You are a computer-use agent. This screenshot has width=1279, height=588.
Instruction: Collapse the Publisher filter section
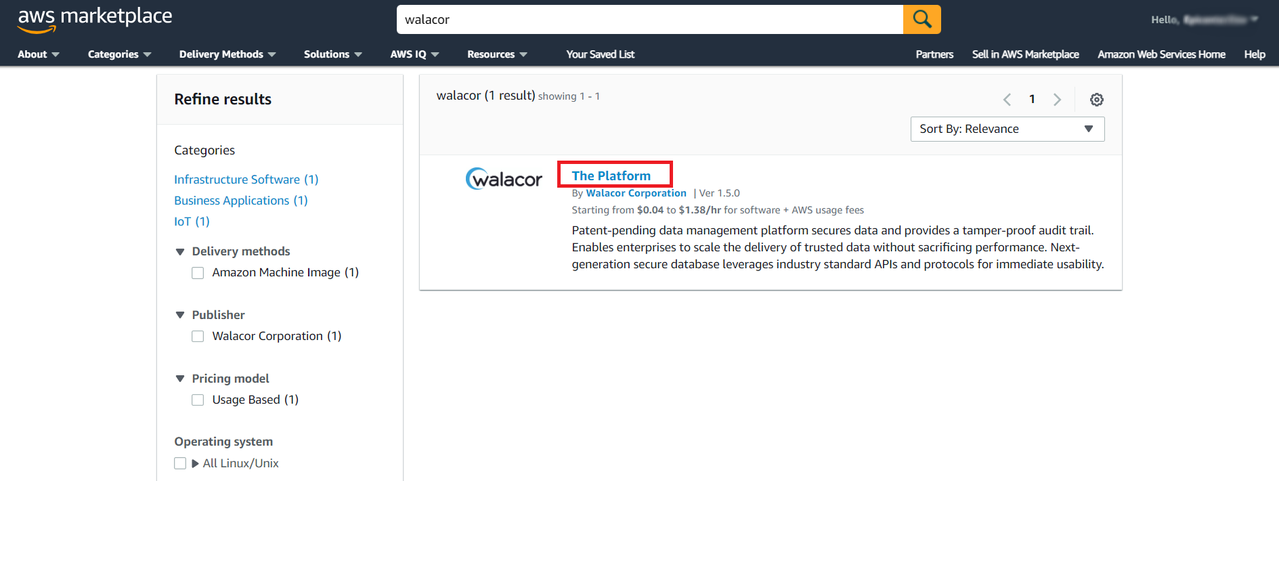pos(181,315)
